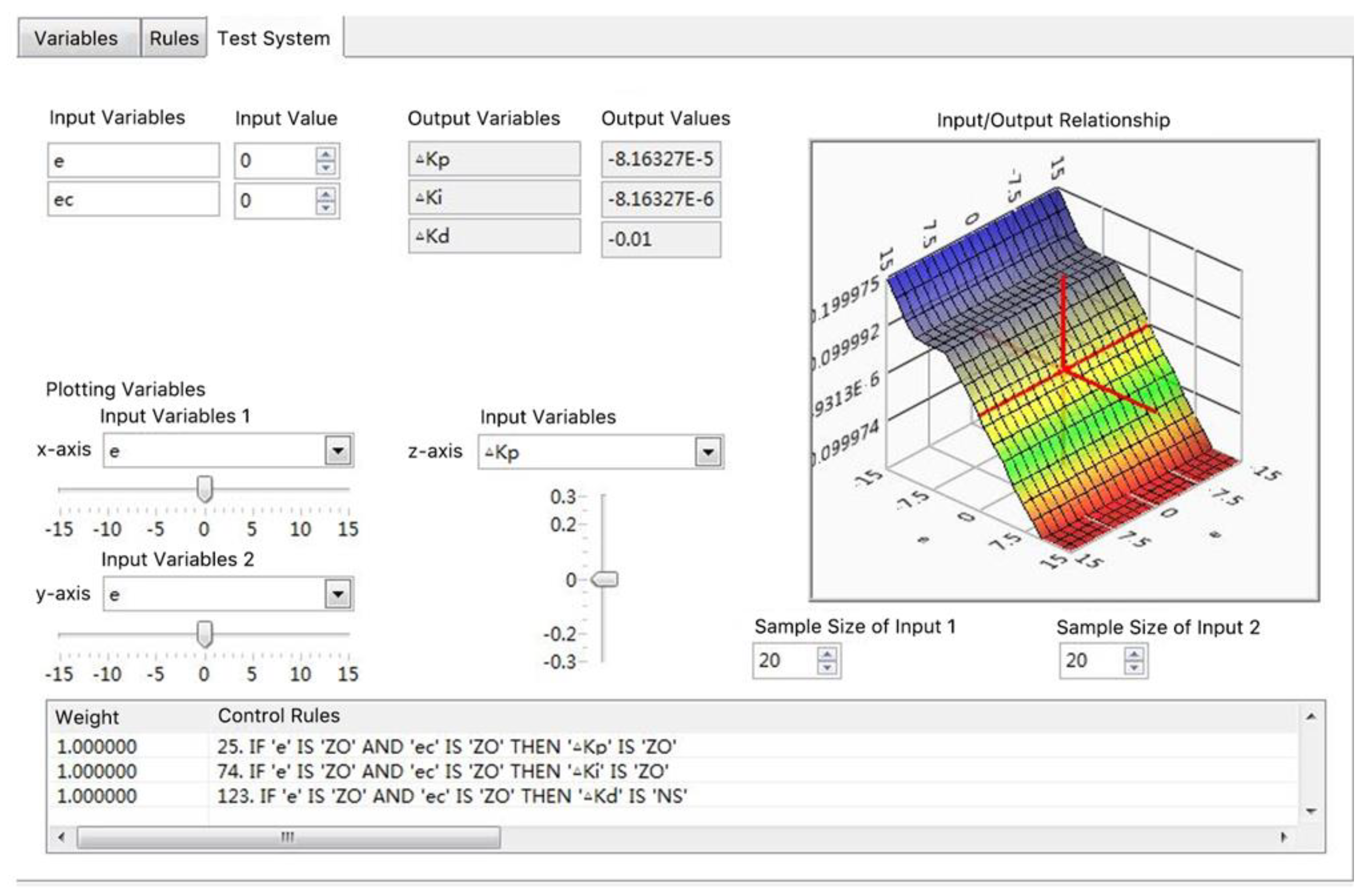This screenshot has height=896, width=1368.
Task: Increase Sample Size of Input 1
Action: pyautogui.click(x=827, y=654)
